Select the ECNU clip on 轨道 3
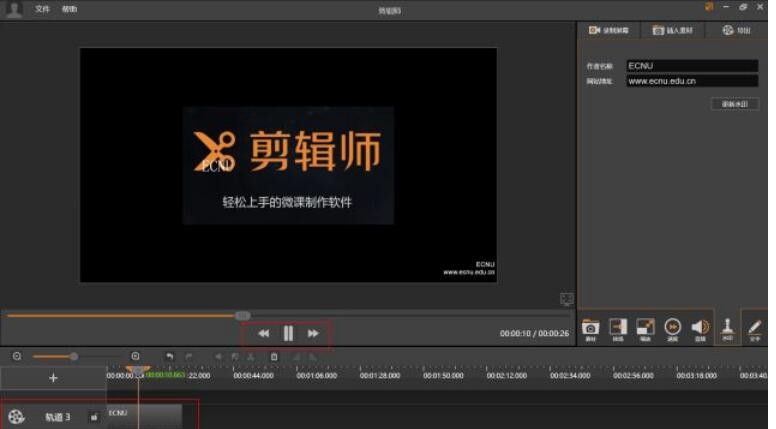The image size is (776, 429). coord(145,417)
